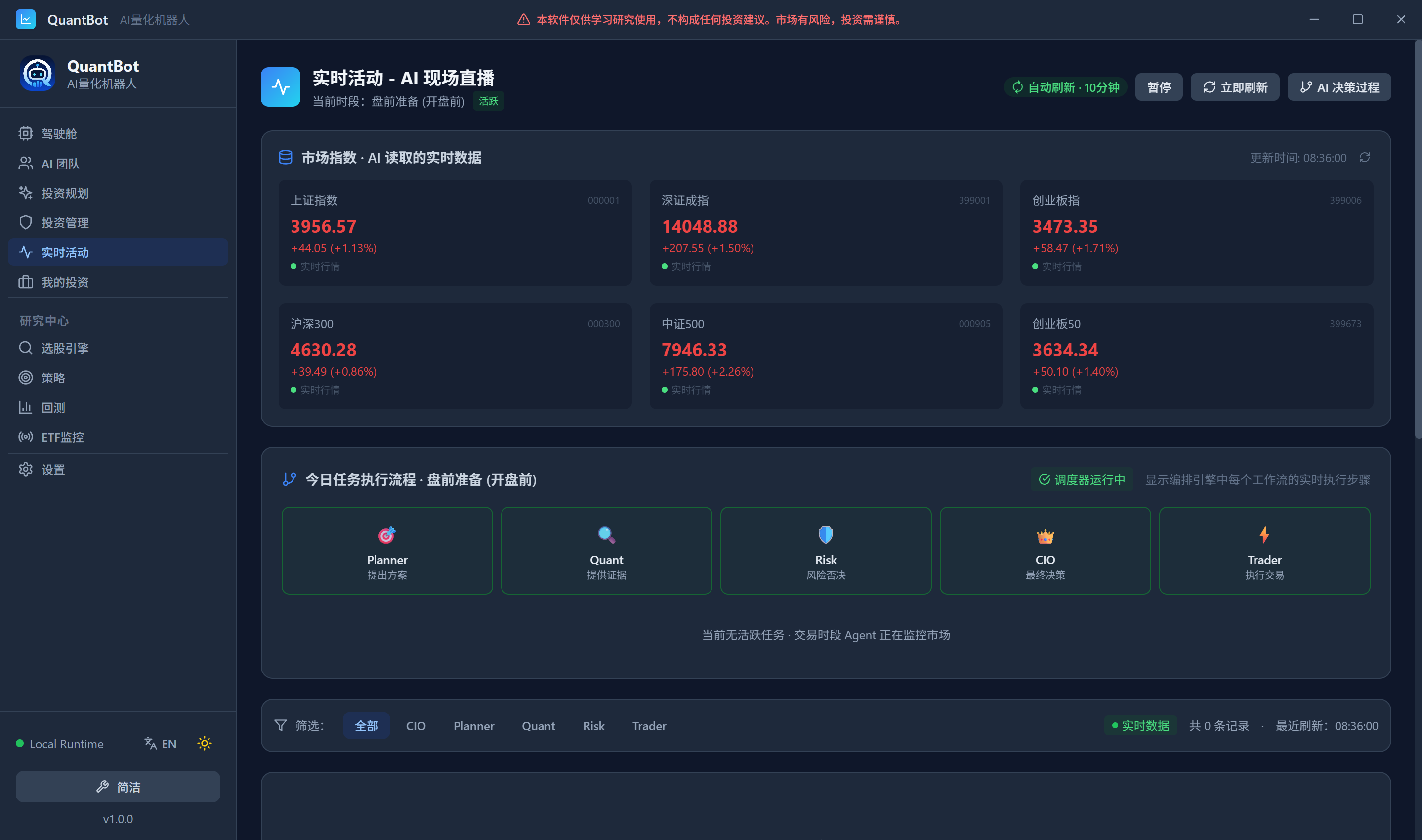Open 设置 gear icon
Image resolution: width=1422 pixels, height=840 pixels.
(26, 470)
